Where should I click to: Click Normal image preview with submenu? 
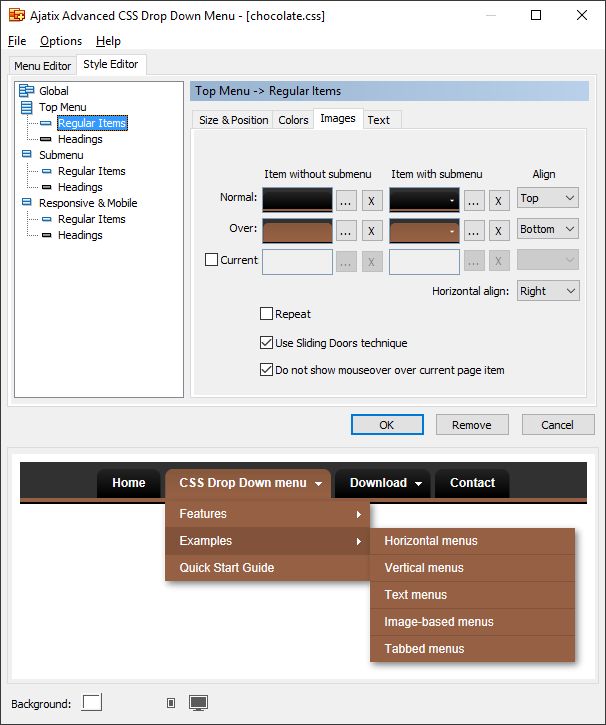coord(424,200)
